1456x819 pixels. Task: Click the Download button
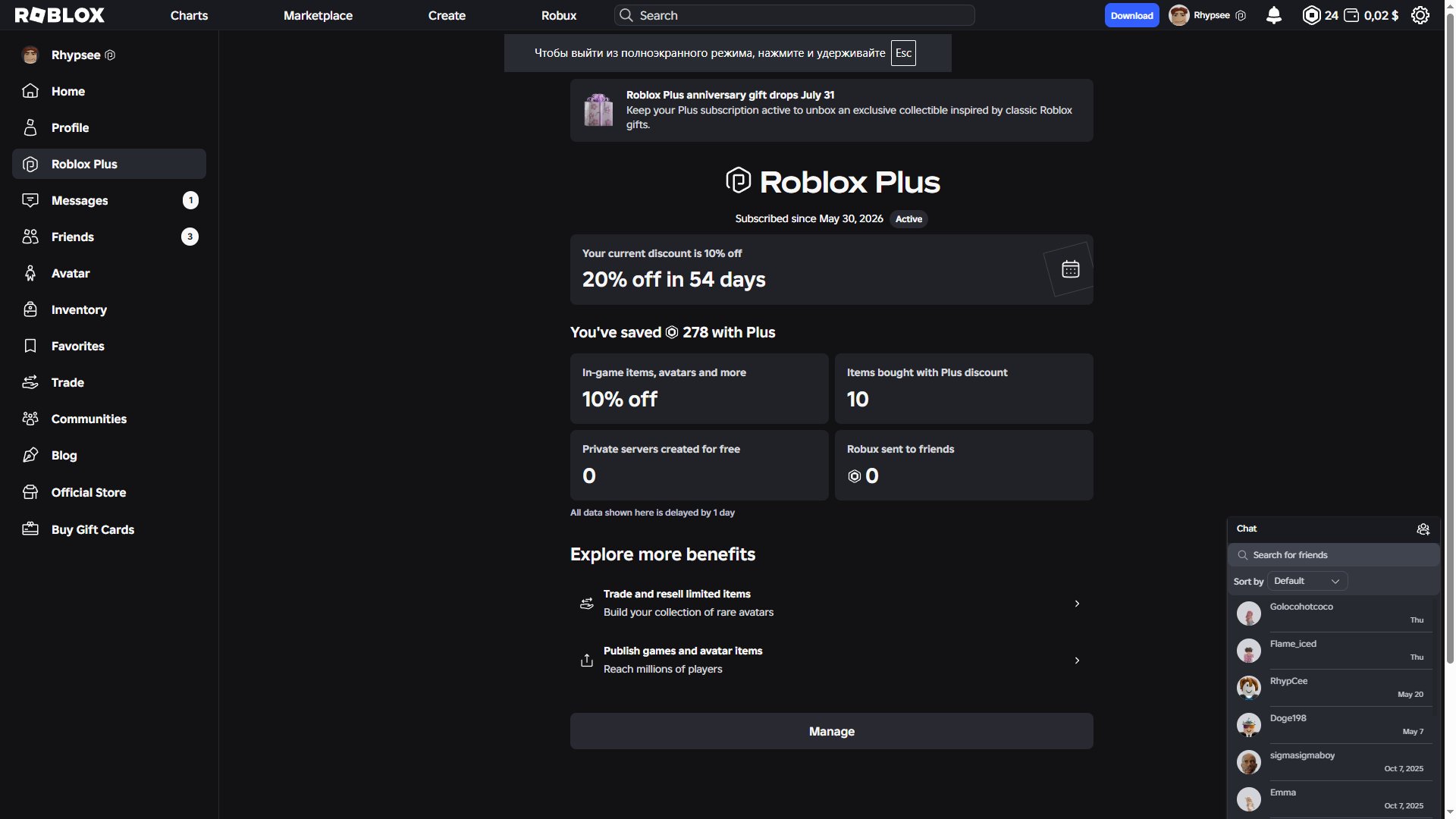pyautogui.click(x=1131, y=15)
